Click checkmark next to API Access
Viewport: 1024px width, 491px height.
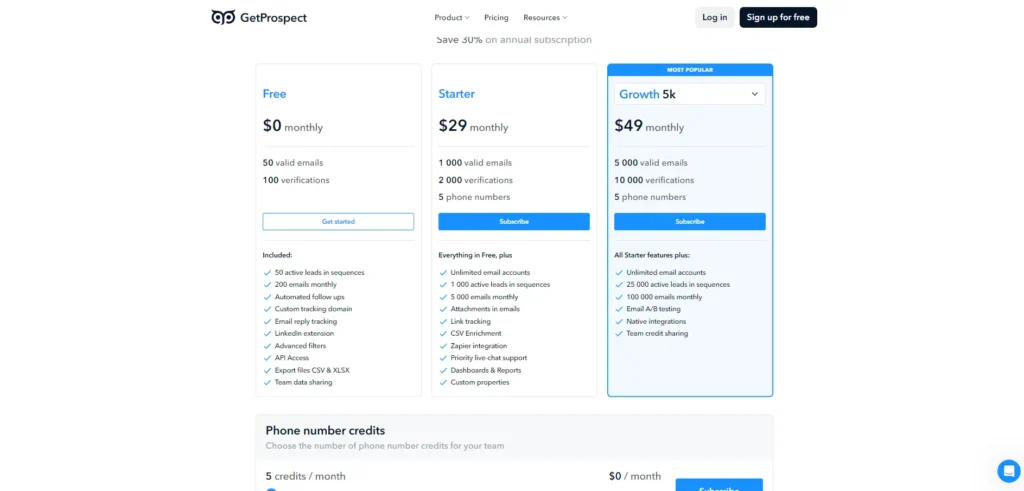click(x=267, y=358)
